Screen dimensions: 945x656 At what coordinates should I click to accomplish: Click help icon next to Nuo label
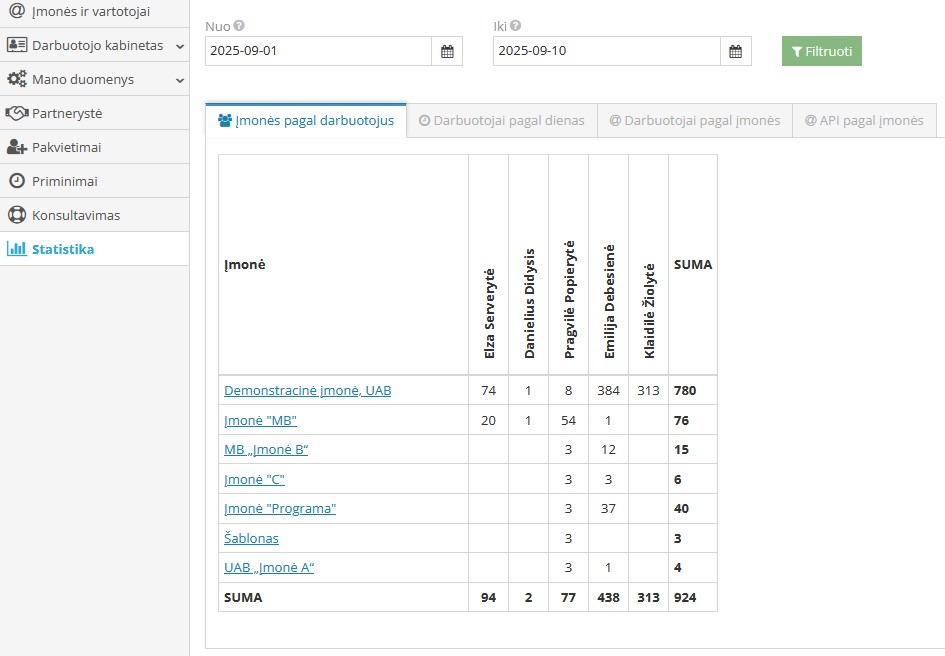(x=239, y=26)
